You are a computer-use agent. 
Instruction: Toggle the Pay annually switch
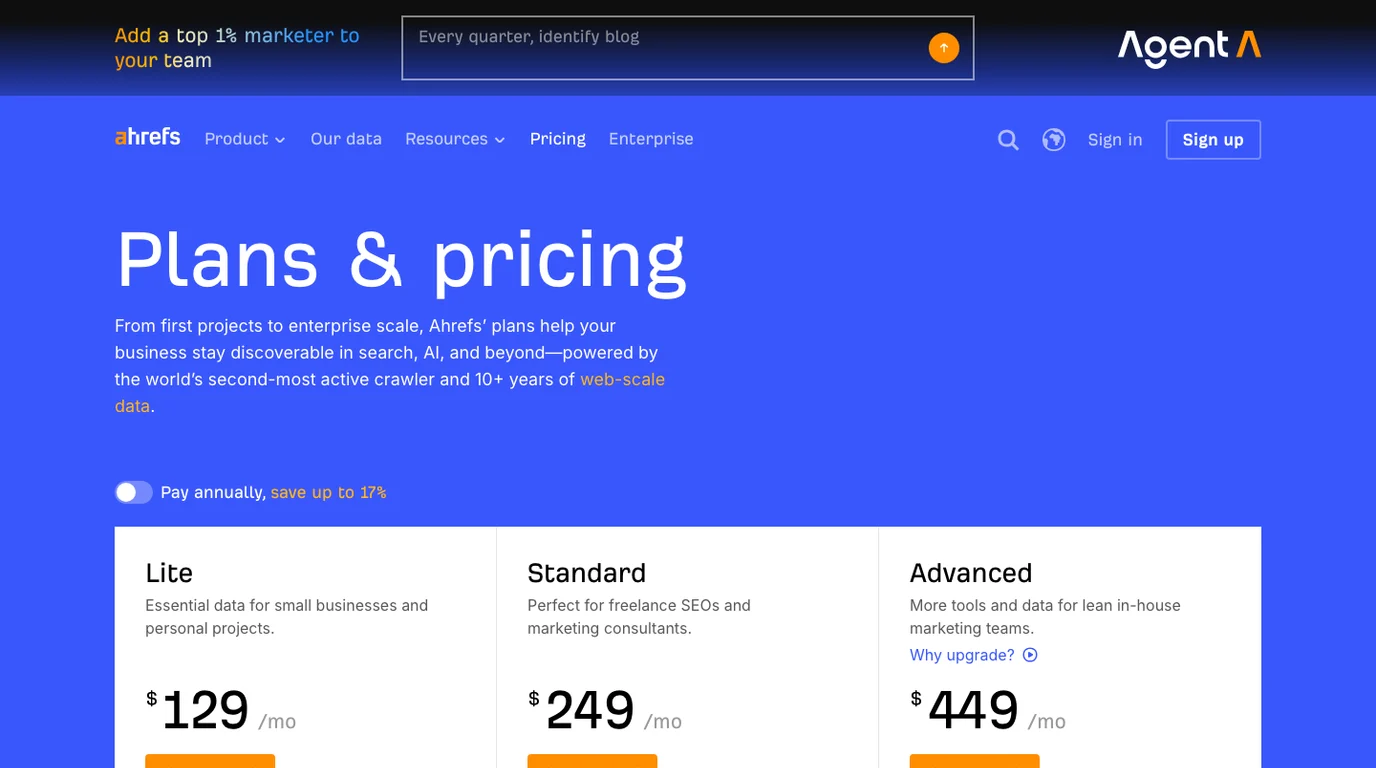pyautogui.click(x=133, y=492)
